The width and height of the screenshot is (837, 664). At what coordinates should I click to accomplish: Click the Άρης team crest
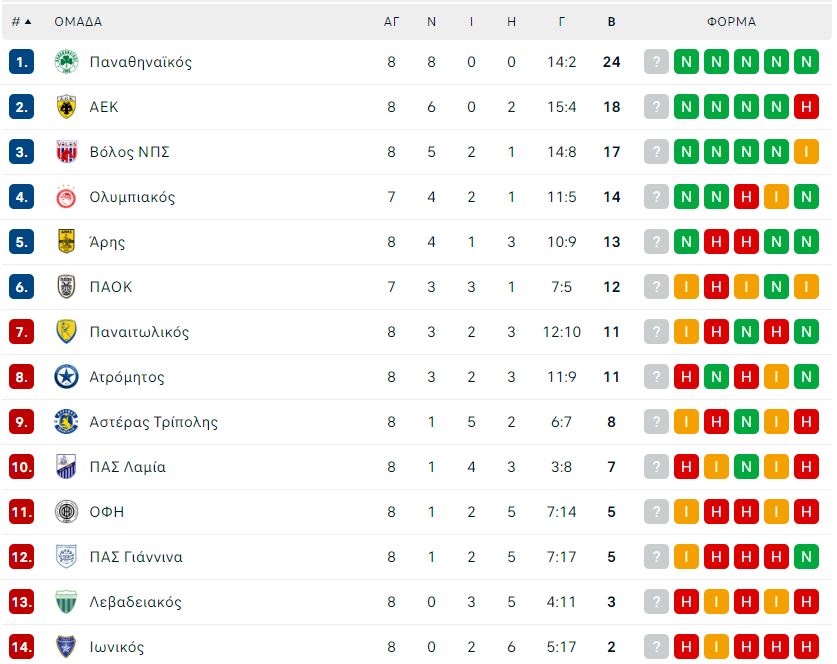click(x=67, y=242)
